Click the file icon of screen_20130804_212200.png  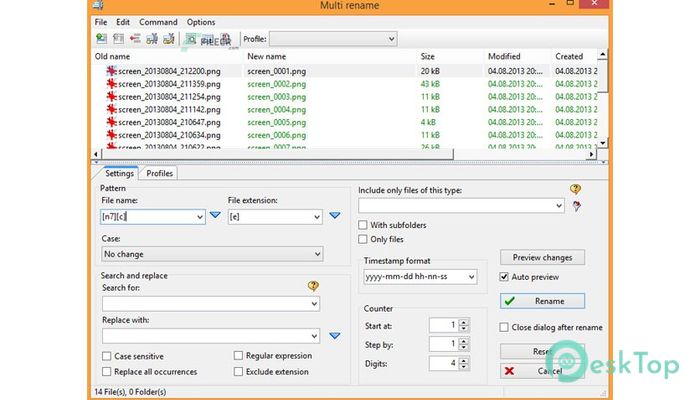click(112, 71)
